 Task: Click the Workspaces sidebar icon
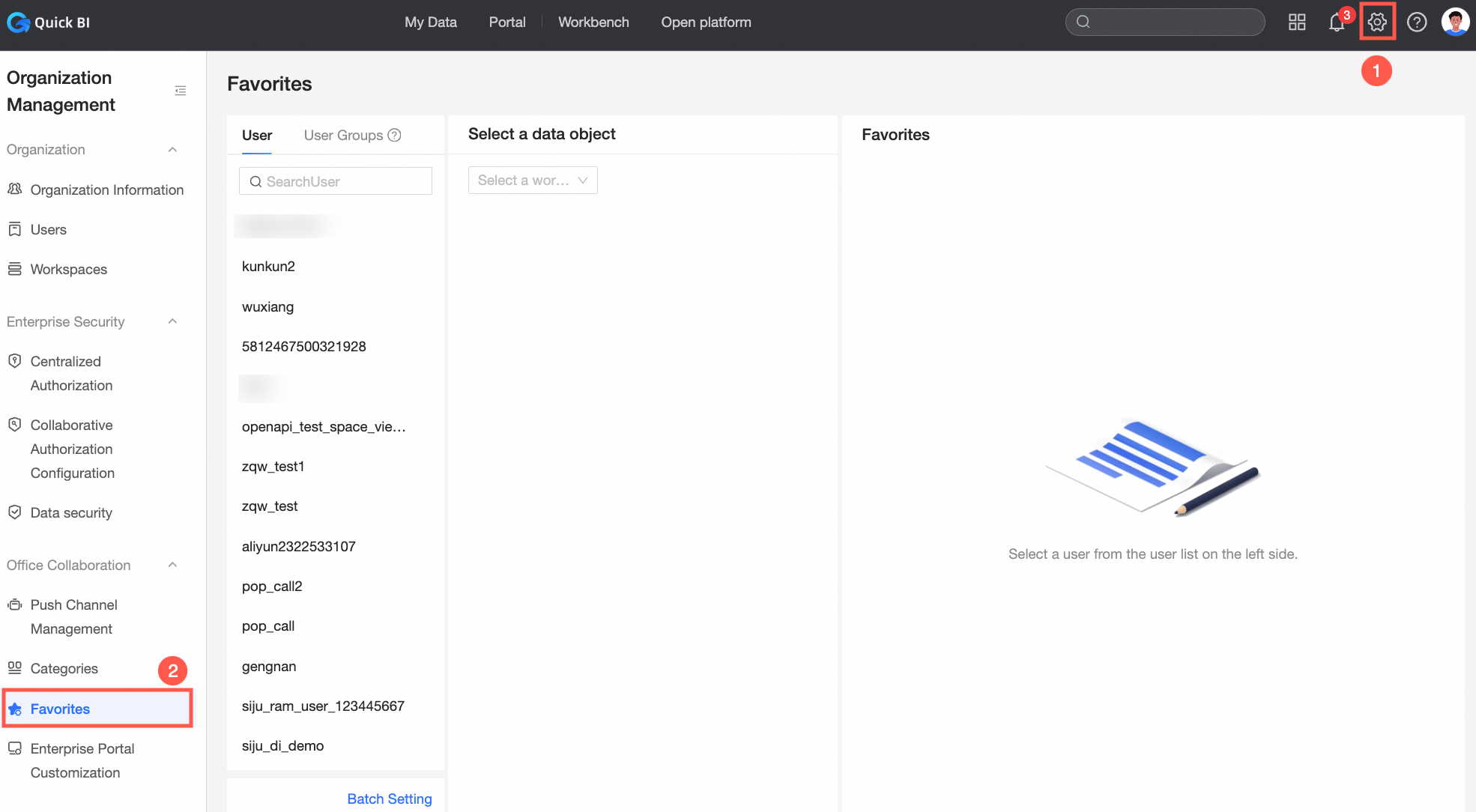coord(15,269)
